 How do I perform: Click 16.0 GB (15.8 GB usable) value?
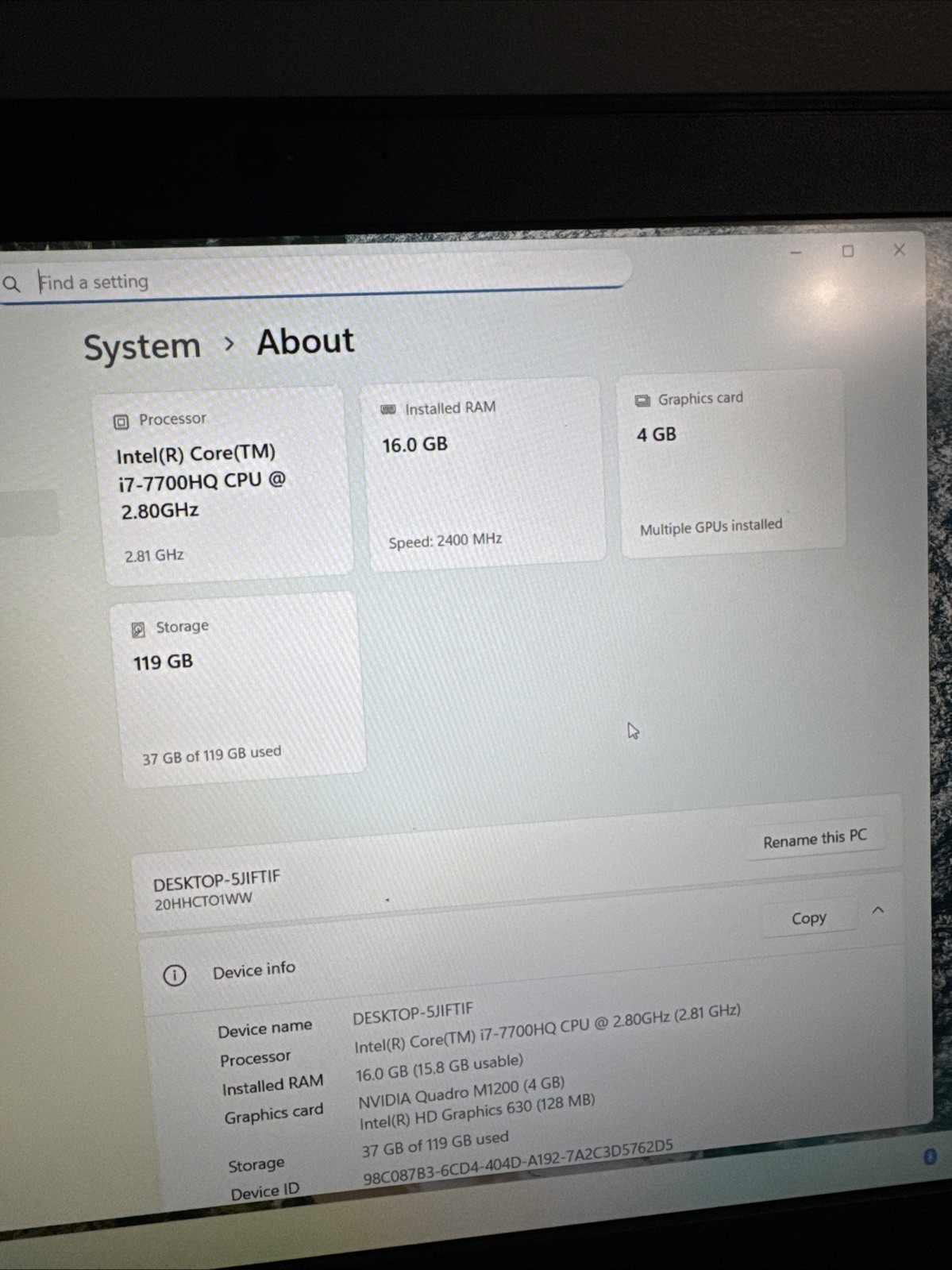point(440,1067)
